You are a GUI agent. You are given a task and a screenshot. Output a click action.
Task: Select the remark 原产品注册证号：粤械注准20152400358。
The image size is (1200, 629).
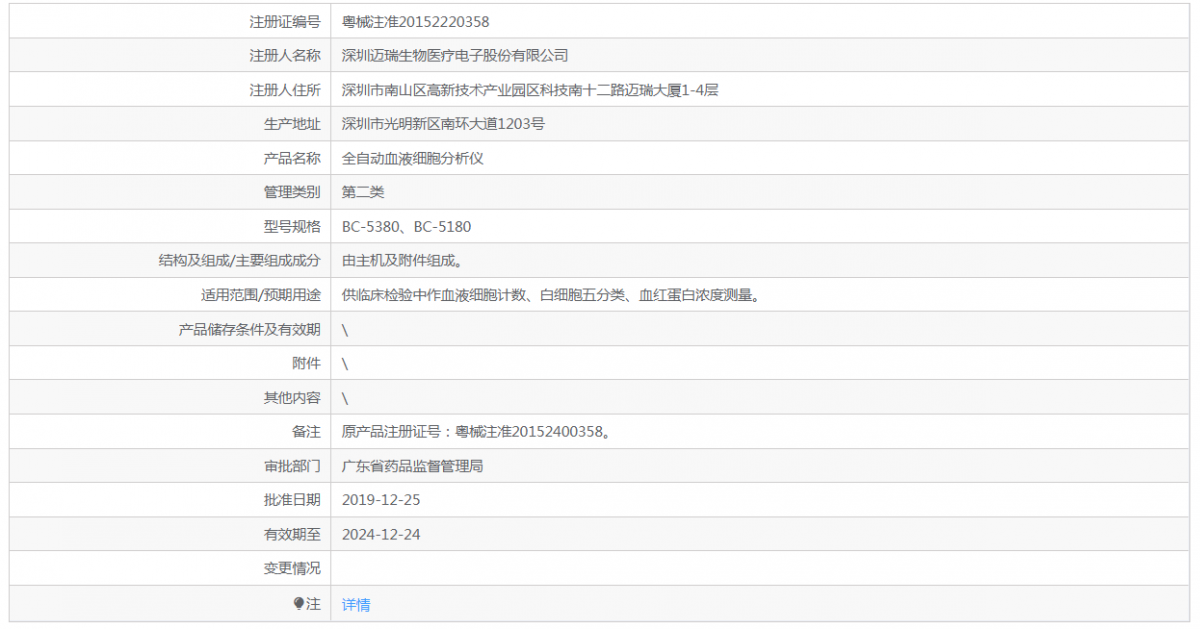pyautogui.click(x=477, y=432)
